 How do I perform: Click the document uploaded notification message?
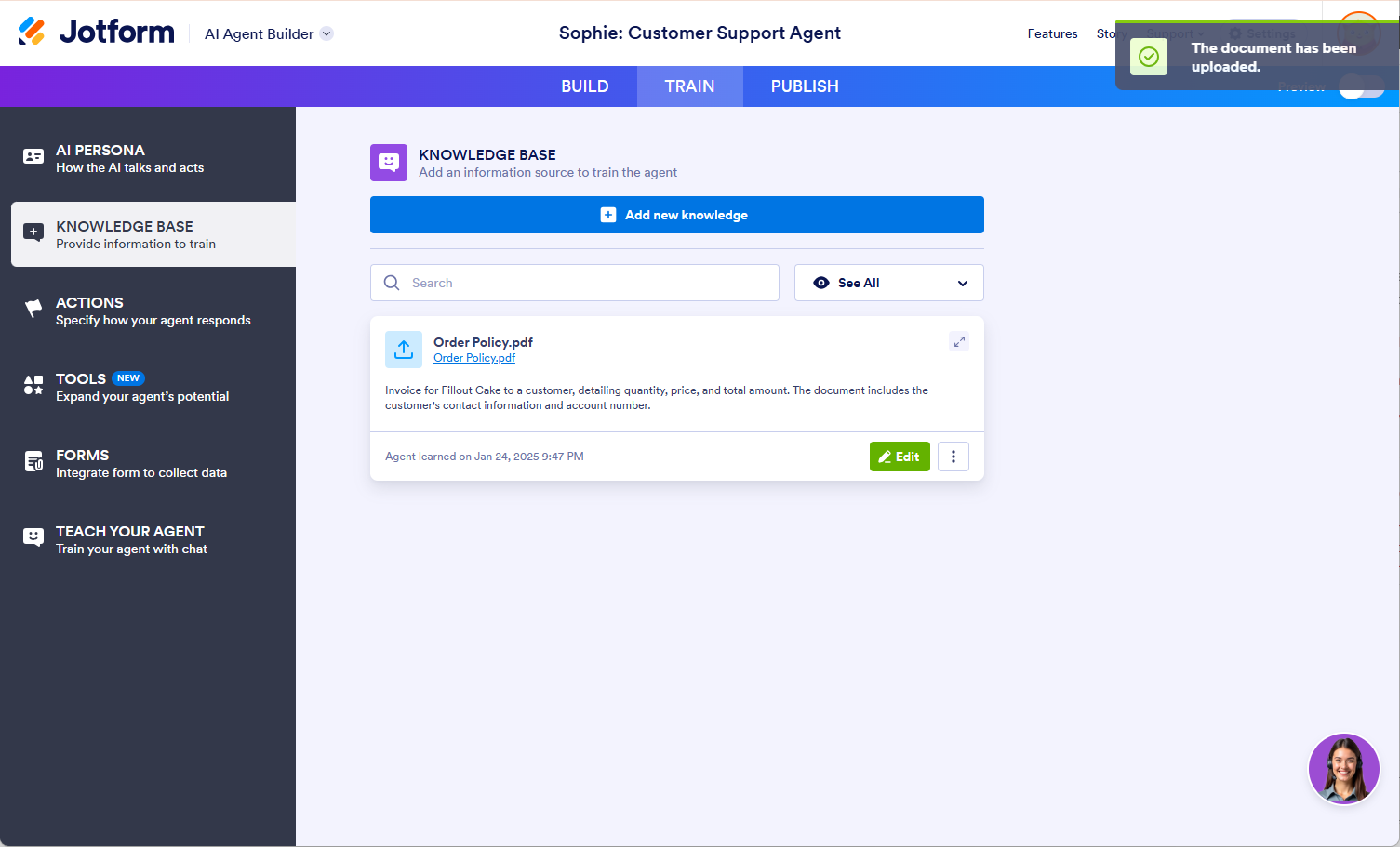click(x=1273, y=58)
